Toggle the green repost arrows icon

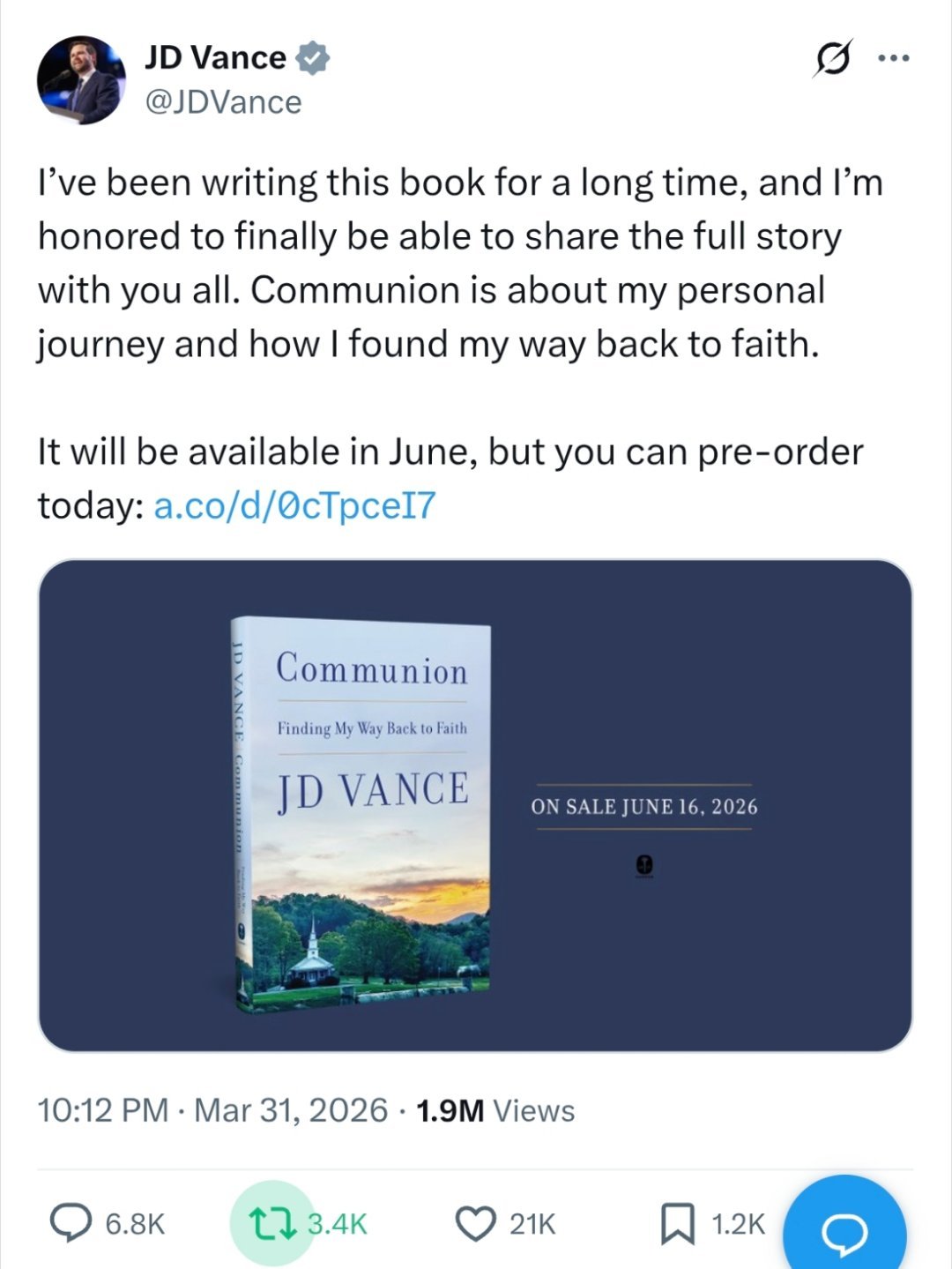[x=270, y=1223]
